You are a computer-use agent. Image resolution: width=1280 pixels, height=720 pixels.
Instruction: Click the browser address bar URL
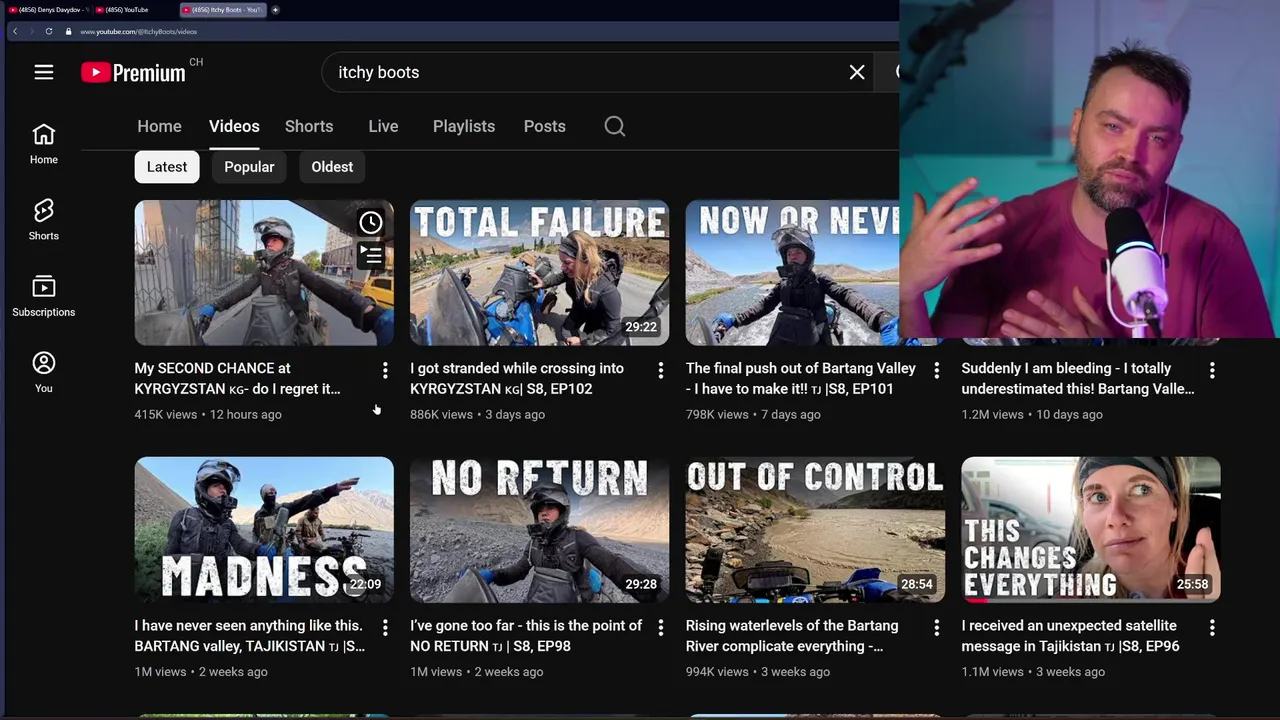click(138, 32)
